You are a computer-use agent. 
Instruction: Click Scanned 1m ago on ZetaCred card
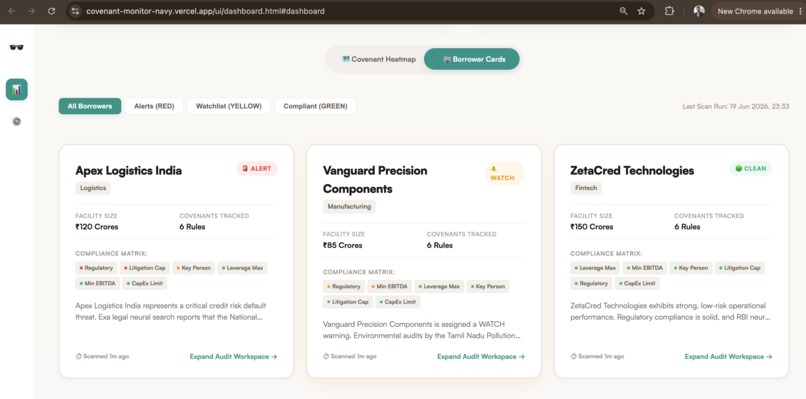click(597, 356)
